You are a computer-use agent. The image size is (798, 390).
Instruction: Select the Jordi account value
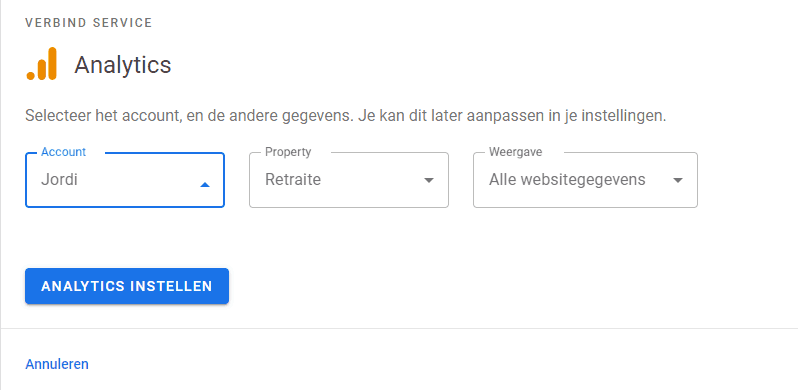(59, 180)
